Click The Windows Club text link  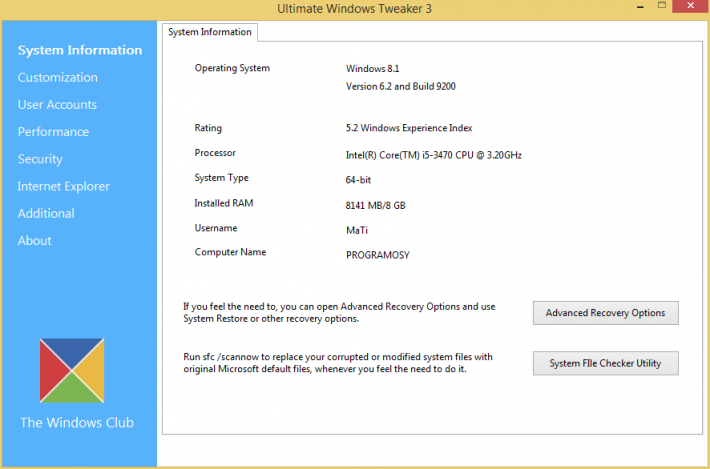pos(77,422)
